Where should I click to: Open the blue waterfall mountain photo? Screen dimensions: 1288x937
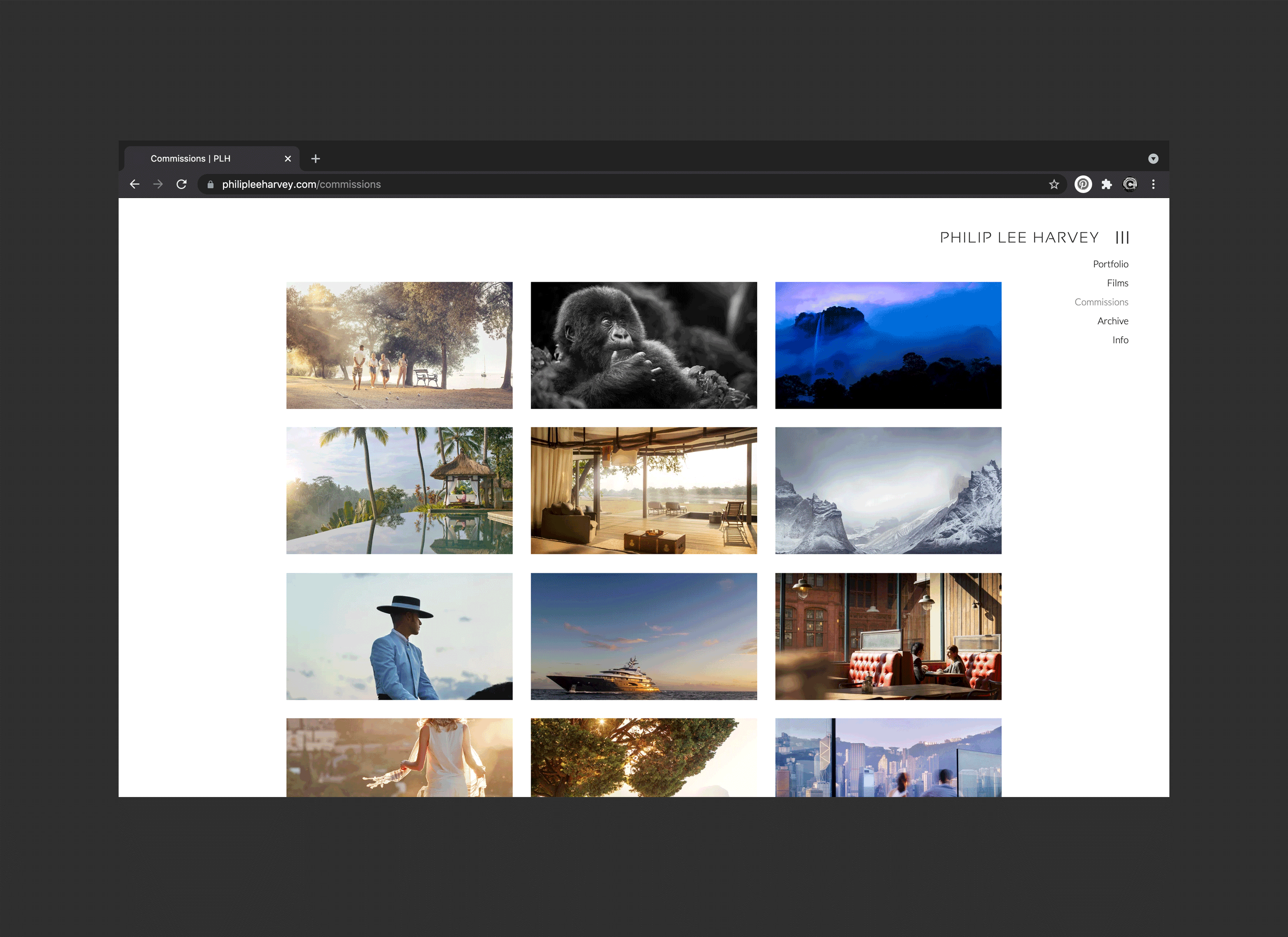888,345
